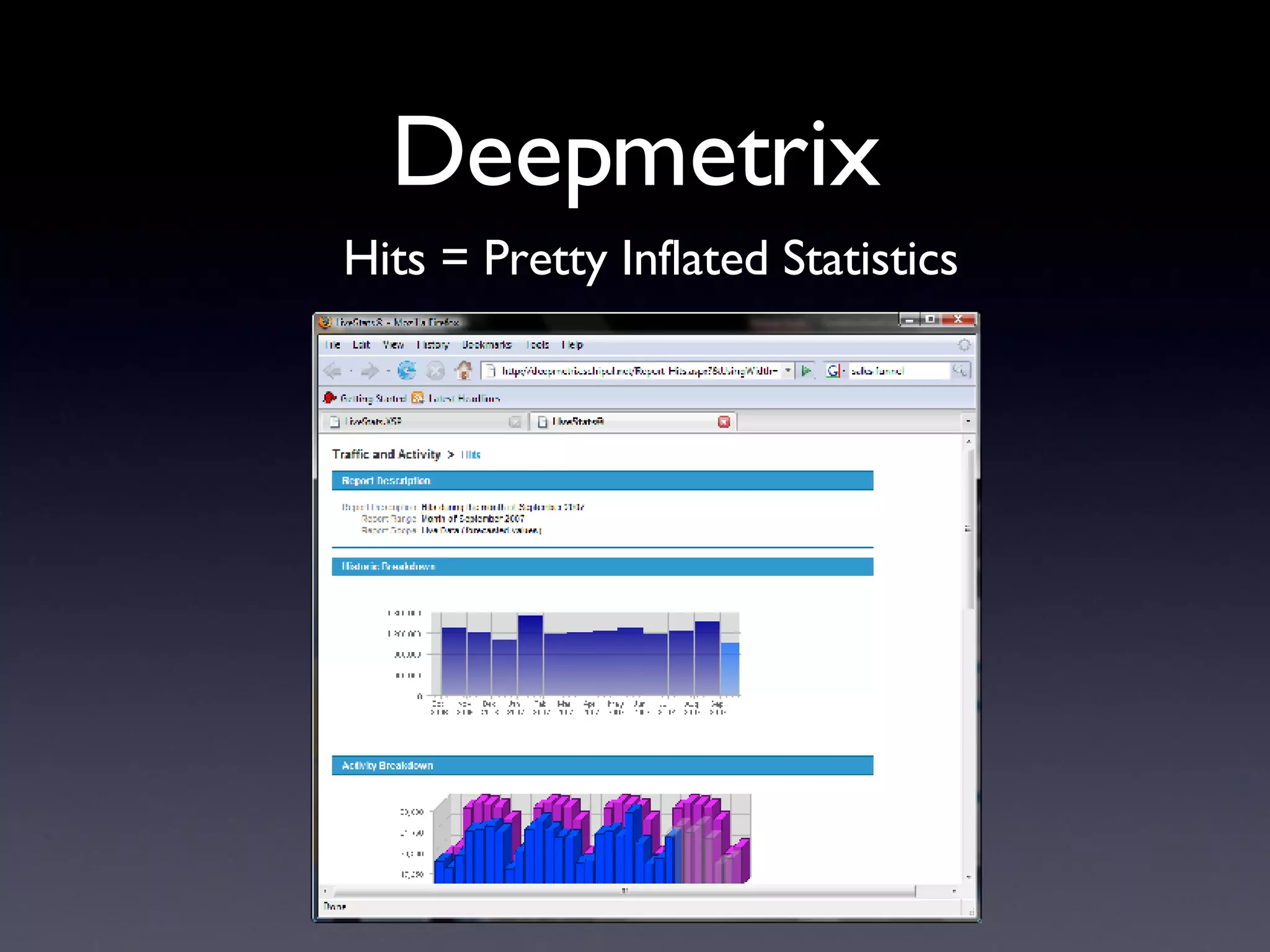This screenshot has height=952, width=1270.
Task: Click the Report Description section header
Action: pos(602,481)
